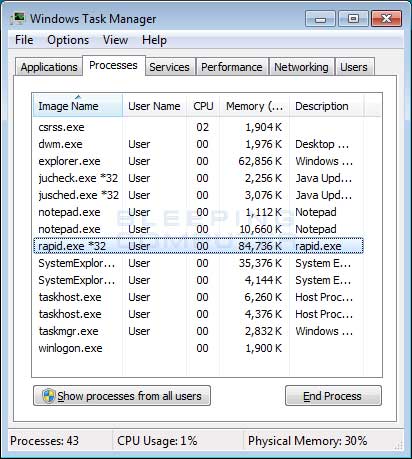The height and width of the screenshot is (459, 412).
Task: Click Show processes from all users
Action: [x=122, y=396]
